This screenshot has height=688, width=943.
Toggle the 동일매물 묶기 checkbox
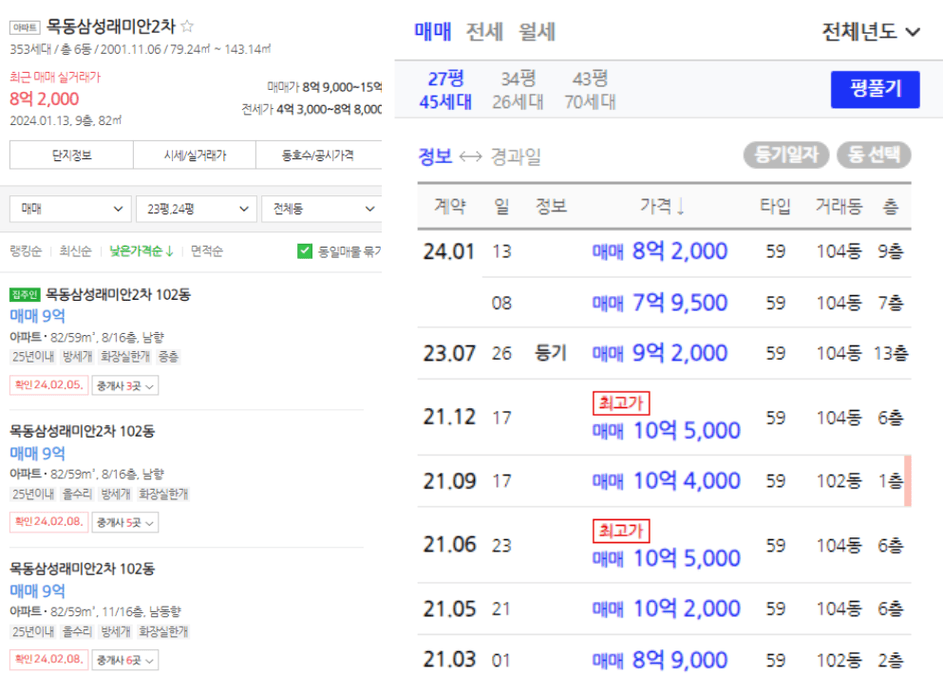[305, 251]
